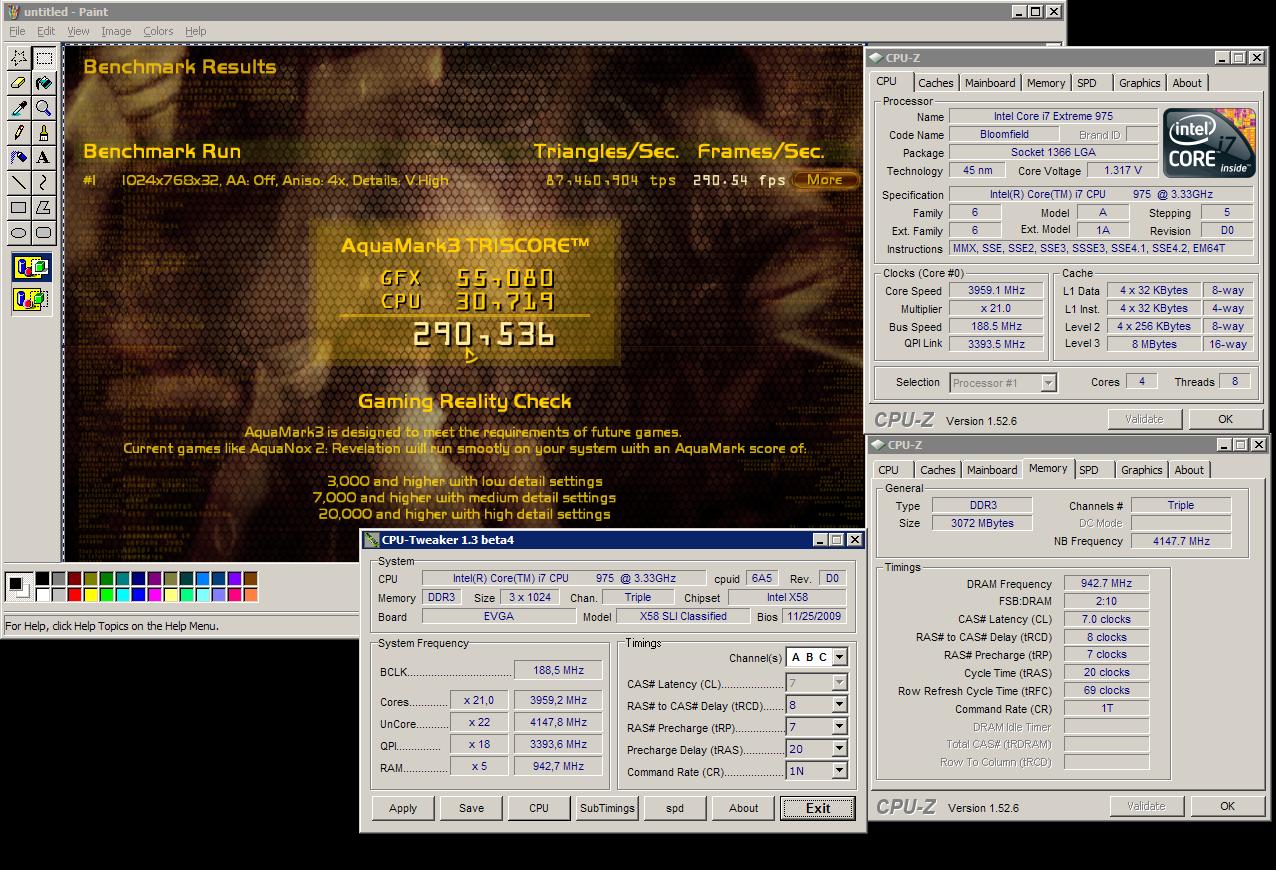
Task: Click the RAM multiplier field 'x 5'
Action: [478, 766]
